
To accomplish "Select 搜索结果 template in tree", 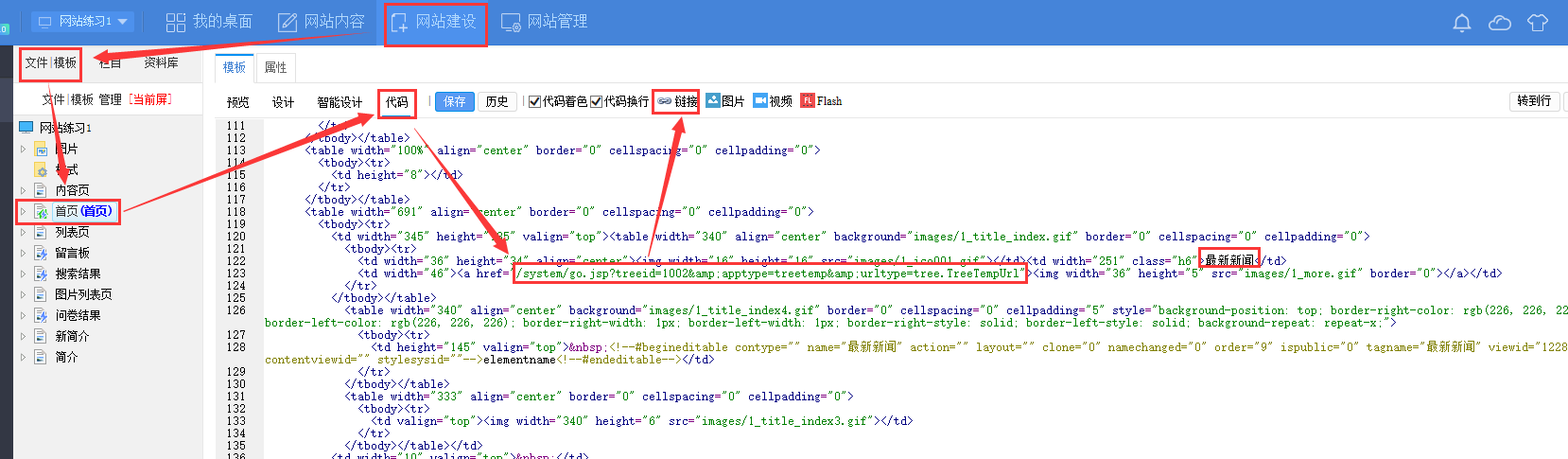I will click(x=78, y=274).
